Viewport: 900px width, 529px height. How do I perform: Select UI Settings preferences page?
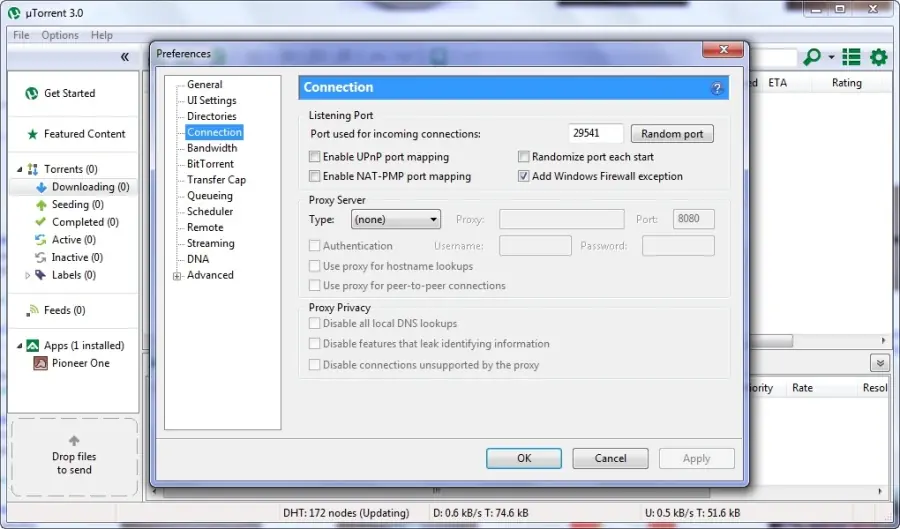coord(211,100)
